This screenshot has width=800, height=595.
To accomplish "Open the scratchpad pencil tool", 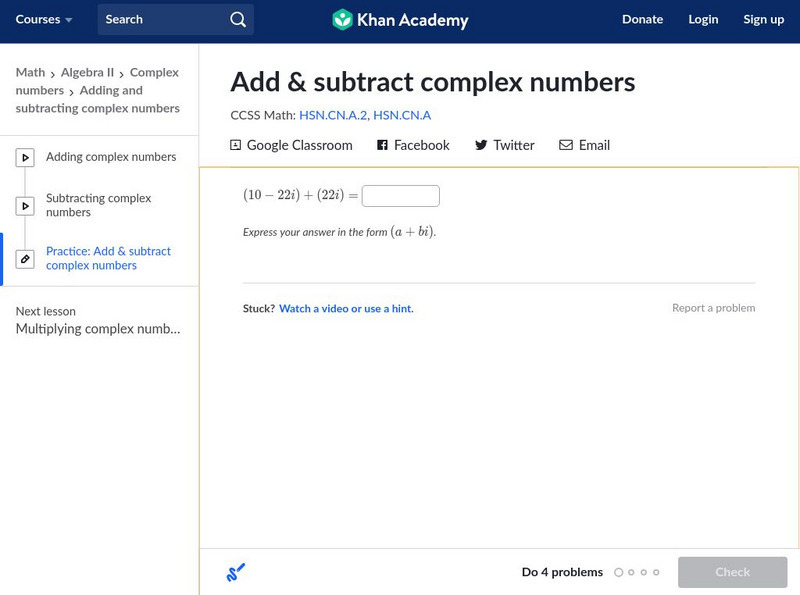I will [x=236, y=572].
